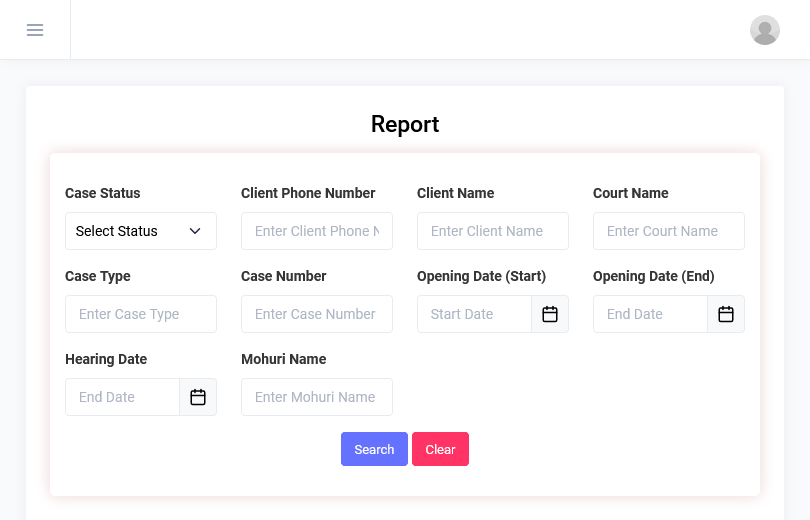Focus the Client Phone Number field
Screen dimensions: 810x520
click(x=317, y=231)
